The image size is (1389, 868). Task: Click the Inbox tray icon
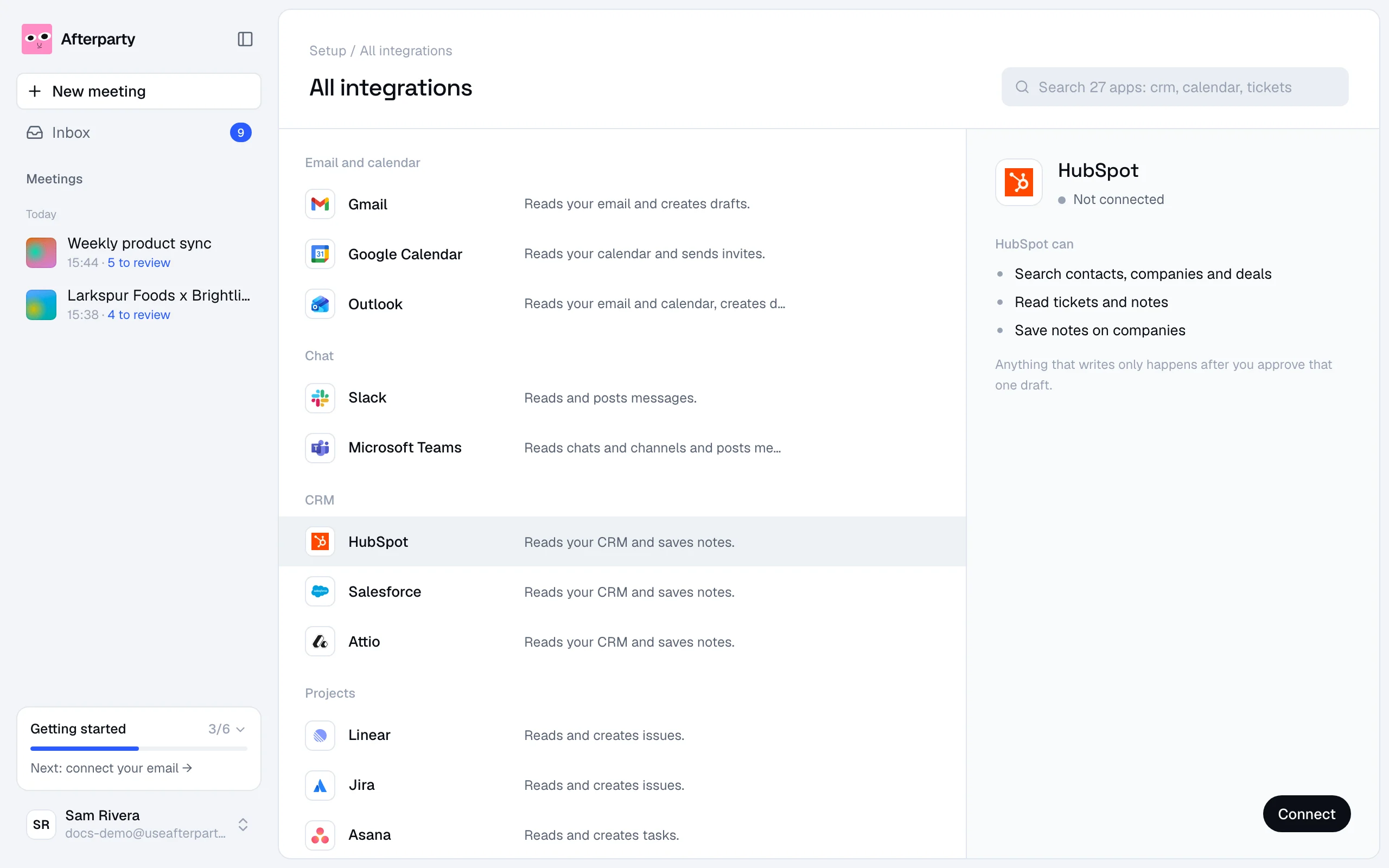(x=34, y=132)
